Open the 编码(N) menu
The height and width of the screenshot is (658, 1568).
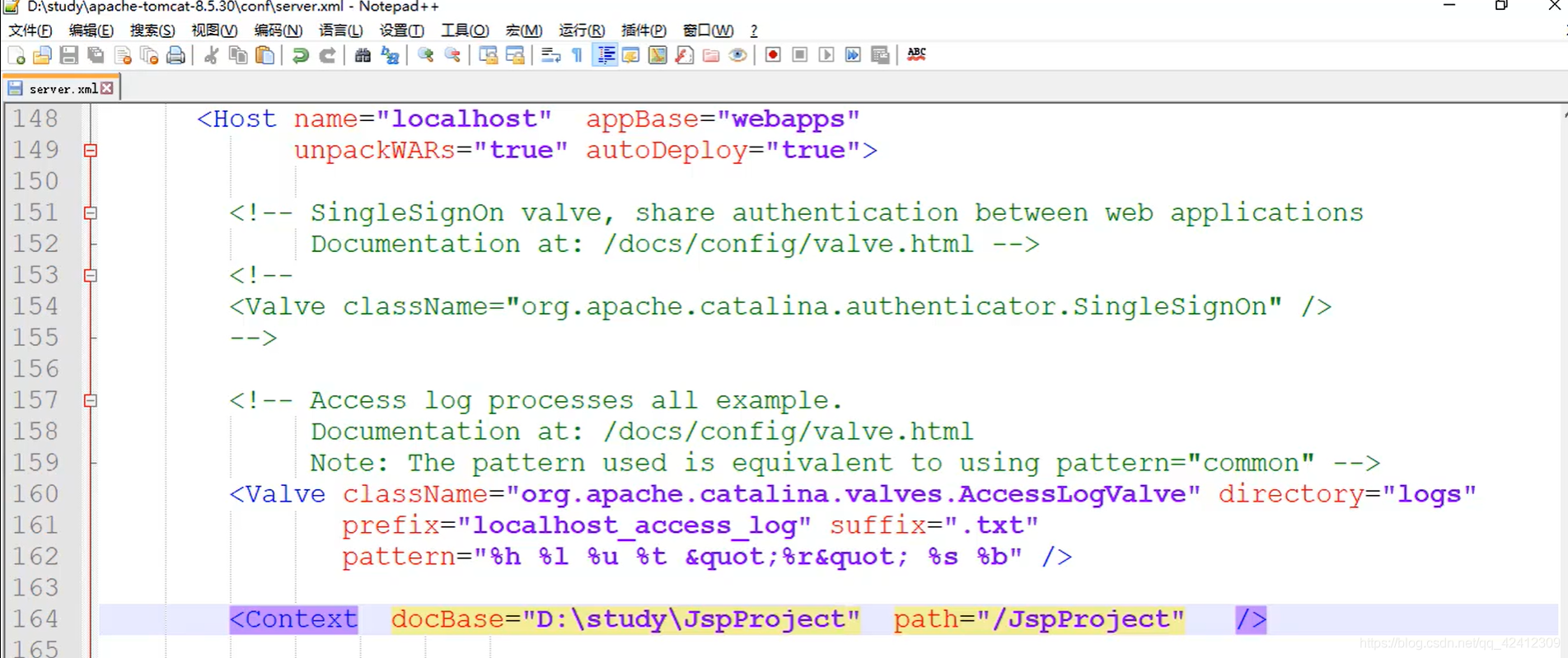278,30
